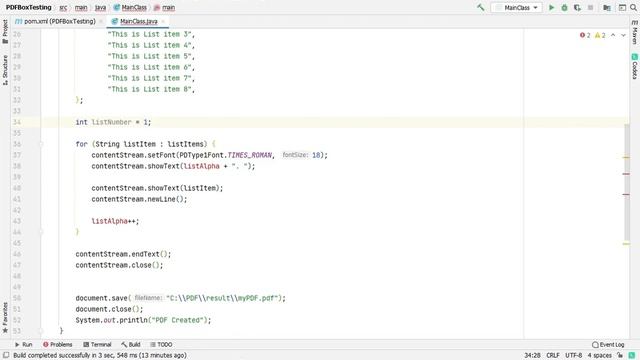The image size is (640, 360).
Task: Run MainClass with the green play icon
Action: coord(551,7)
